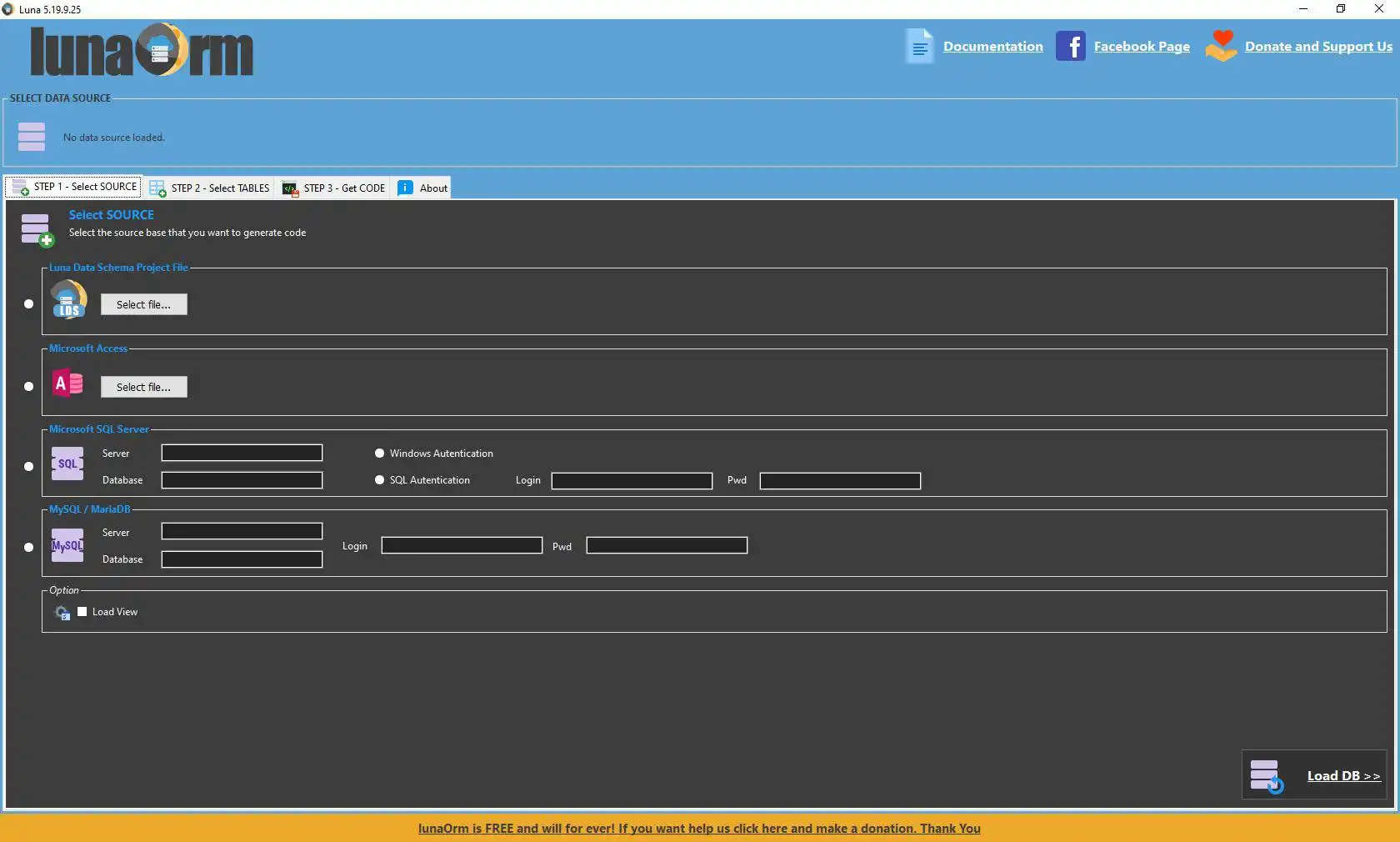The height and width of the screenshot is (842, 1400).
Task: Open Donate and Support Us link
Action: point(1318,47)
